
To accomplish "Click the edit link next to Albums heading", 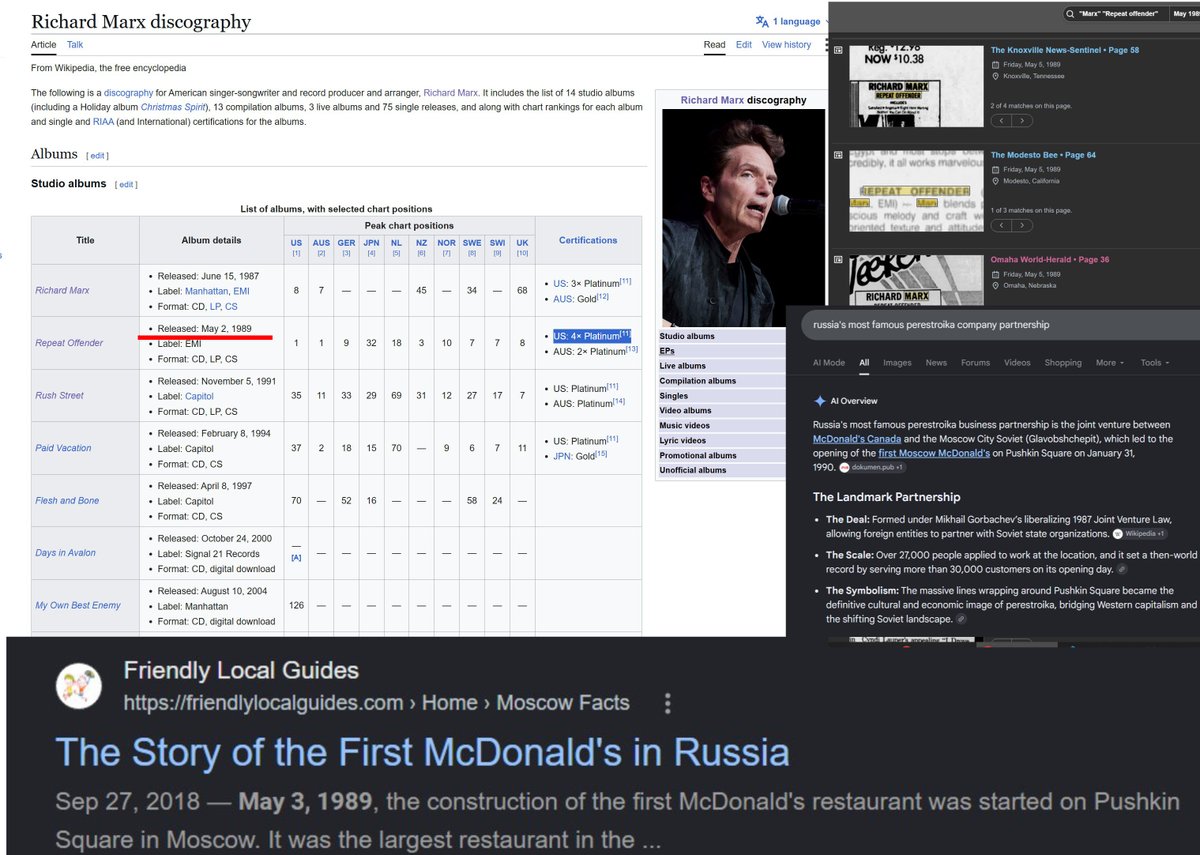I will (x=97, y=156).
